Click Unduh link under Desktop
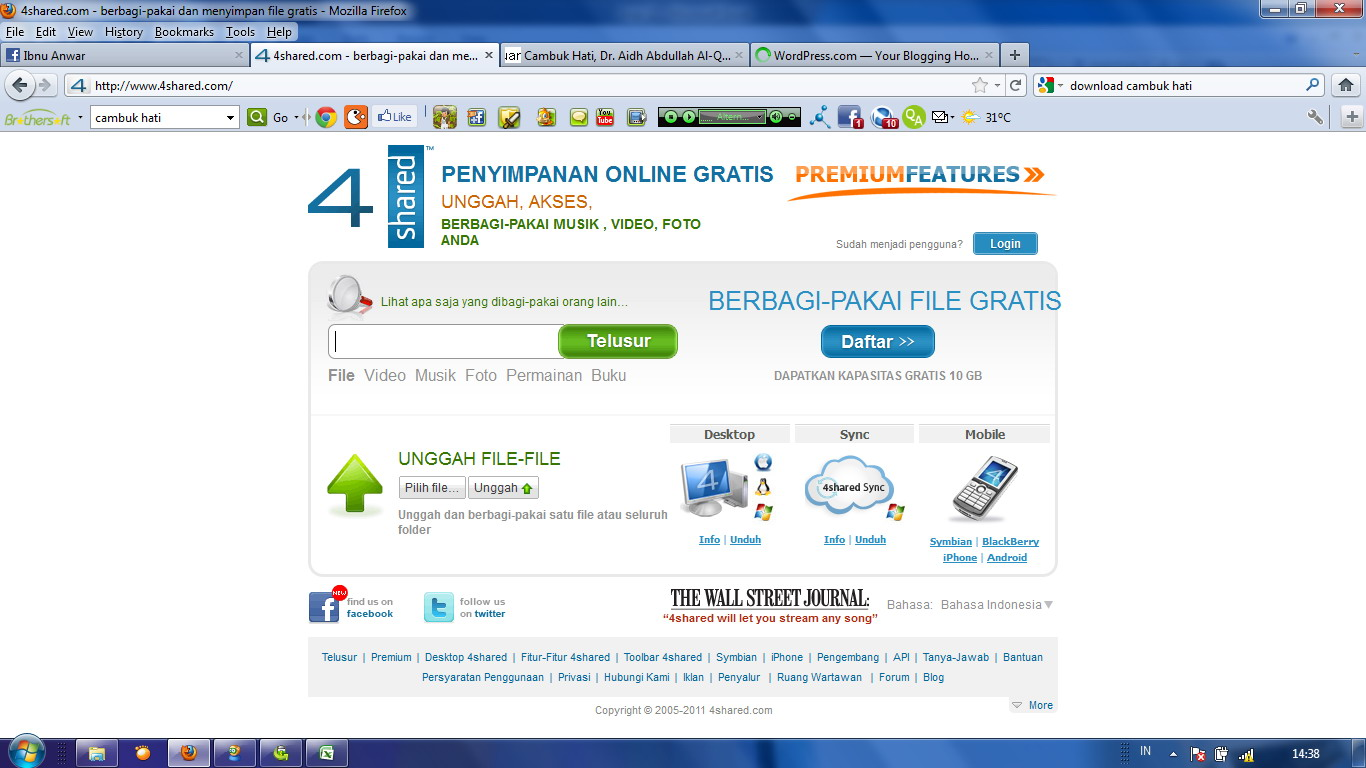The height and width of the screenshot is (768, 1366). [x=745, y=540]
